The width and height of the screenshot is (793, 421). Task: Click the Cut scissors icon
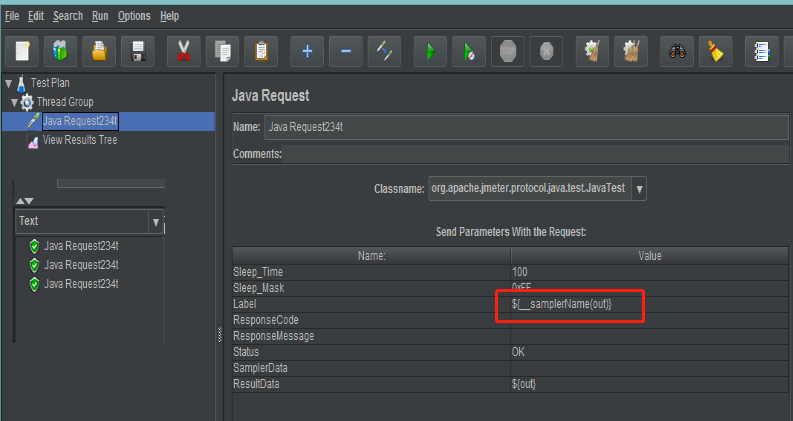click(184, 51)
